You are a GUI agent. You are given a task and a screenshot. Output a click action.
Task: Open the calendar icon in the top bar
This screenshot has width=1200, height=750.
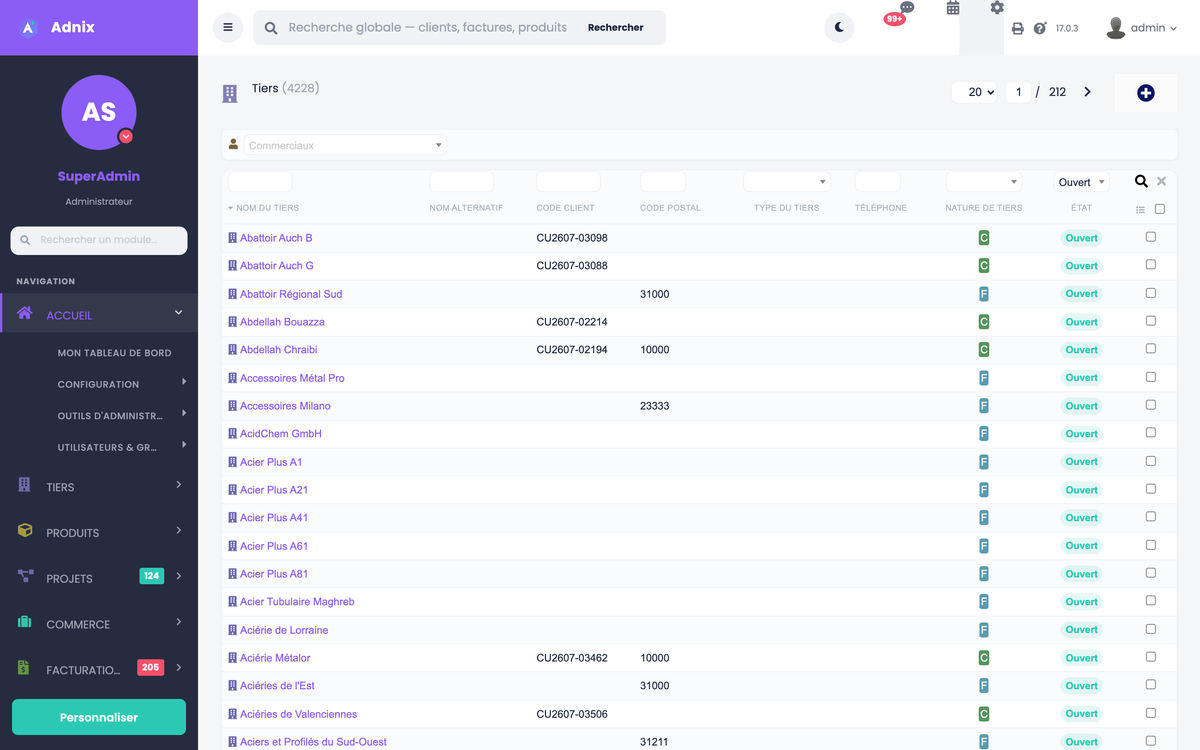(x=953, y=8)
